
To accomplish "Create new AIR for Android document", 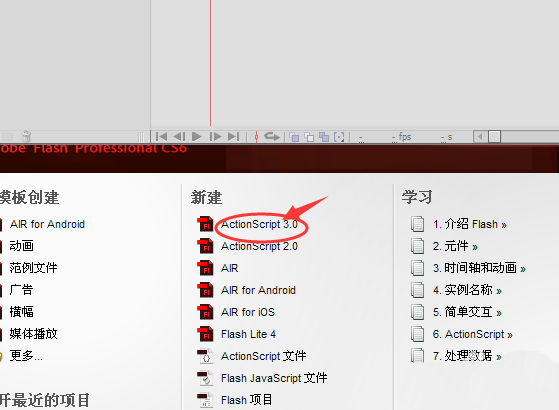I will coord(258,290).
